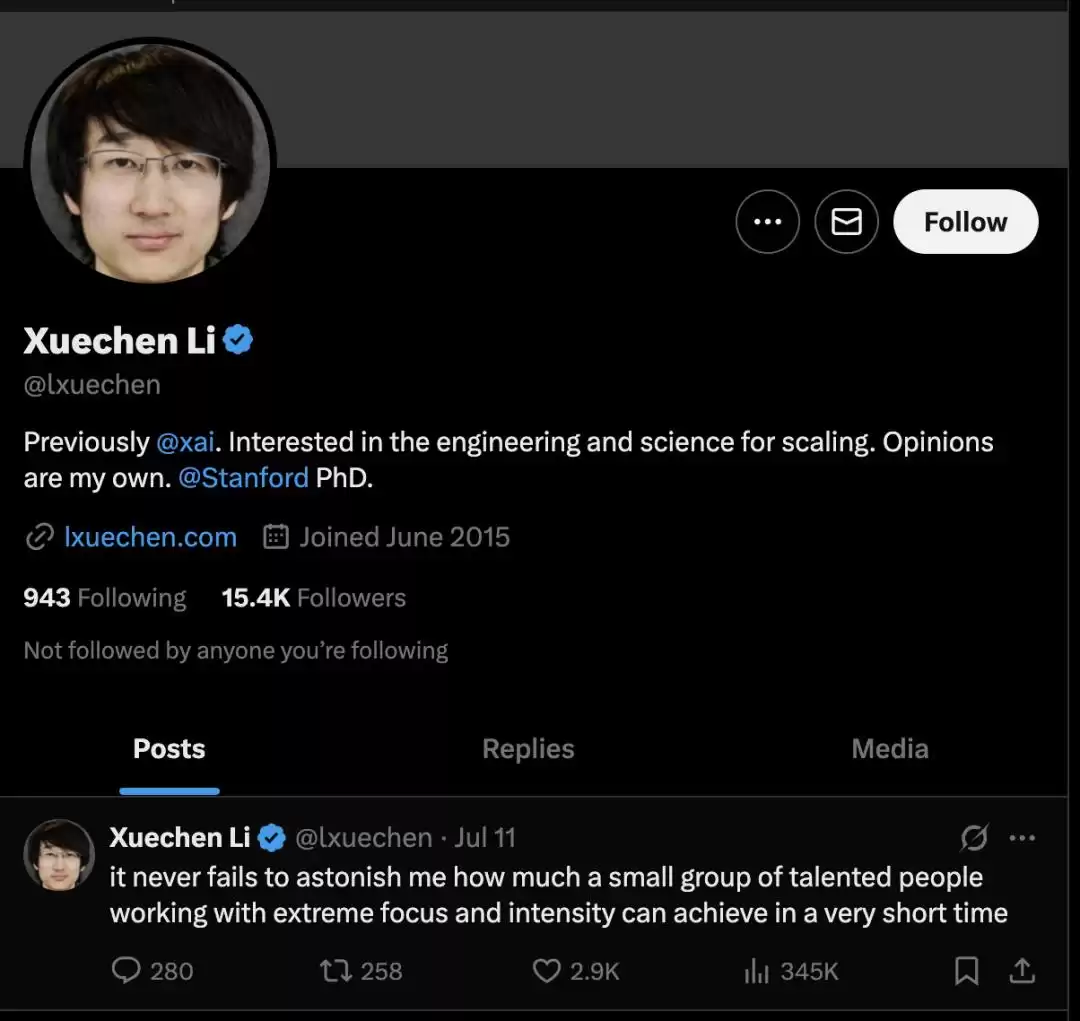The image size is (1080, 1021).
Task: View the 943 Following list
Action: pyautogui.click(x=105, y=598)
